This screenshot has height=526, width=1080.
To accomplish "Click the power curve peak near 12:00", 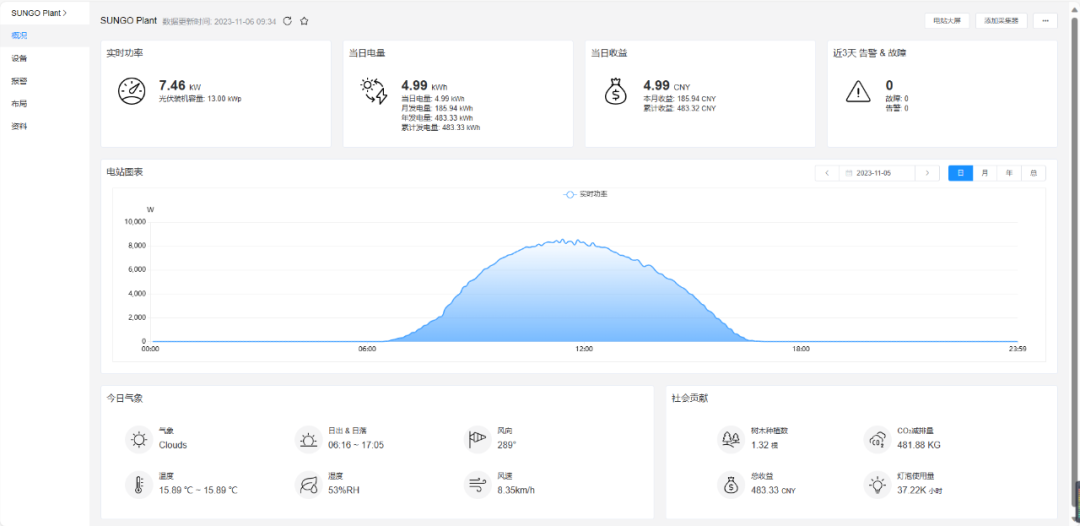I will click(x=565, y=240).
